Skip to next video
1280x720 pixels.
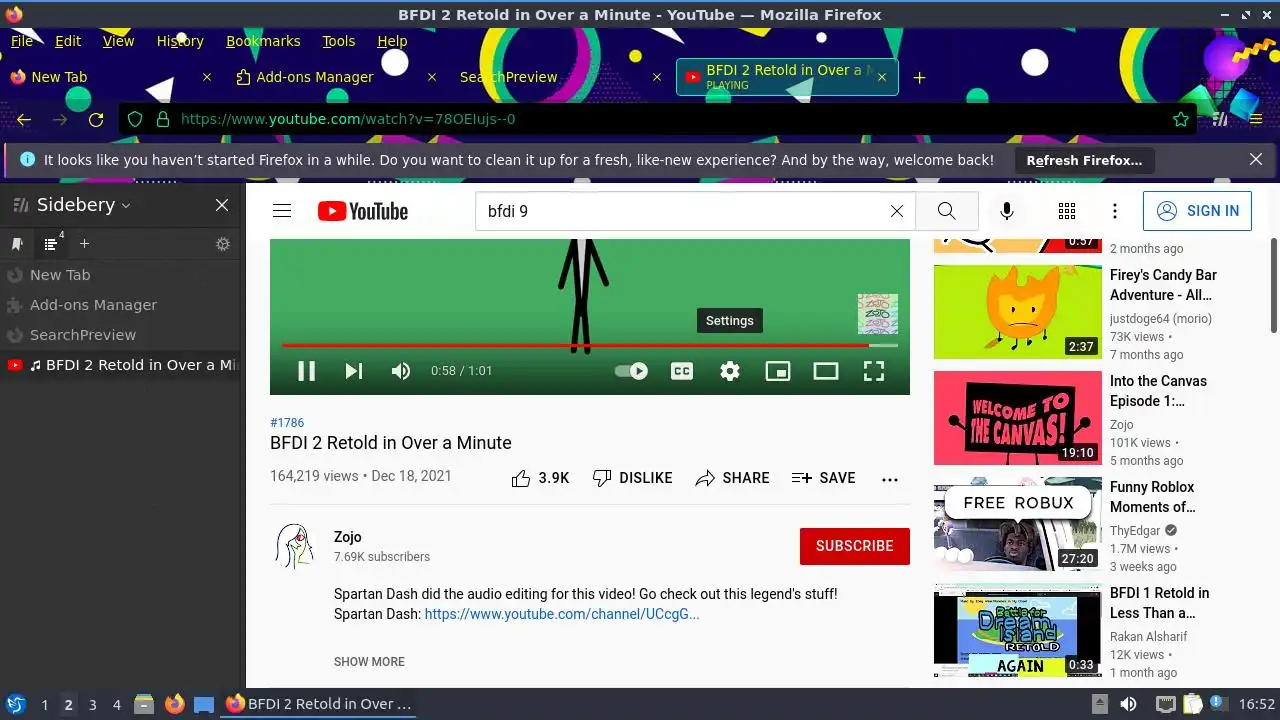point(354,371)
